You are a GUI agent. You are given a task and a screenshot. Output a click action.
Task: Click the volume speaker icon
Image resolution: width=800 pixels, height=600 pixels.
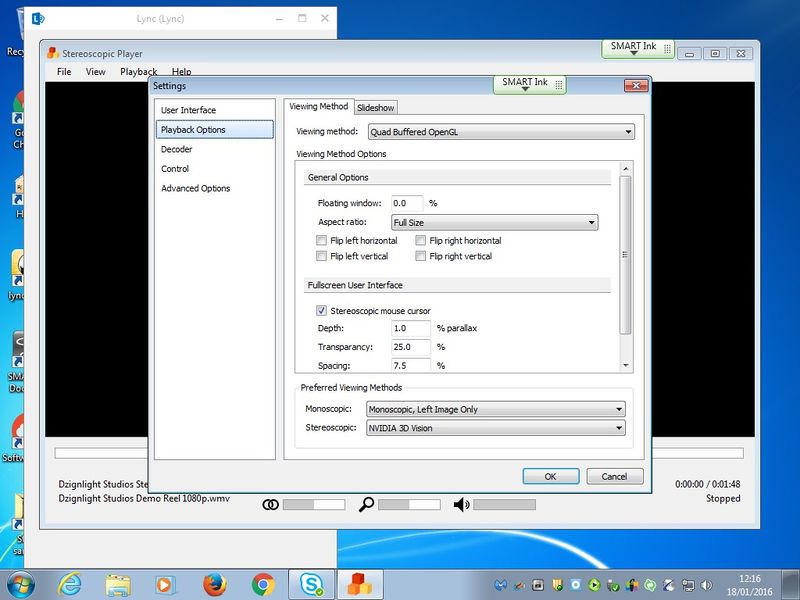pyautogui.click(x=461, y=505)
